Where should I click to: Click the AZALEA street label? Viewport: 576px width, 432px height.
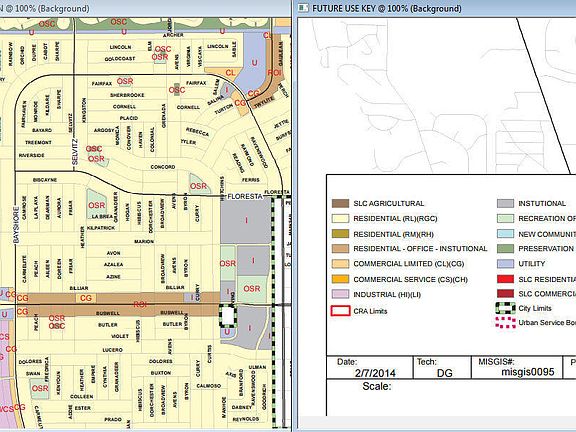click(x=114, y=264)
